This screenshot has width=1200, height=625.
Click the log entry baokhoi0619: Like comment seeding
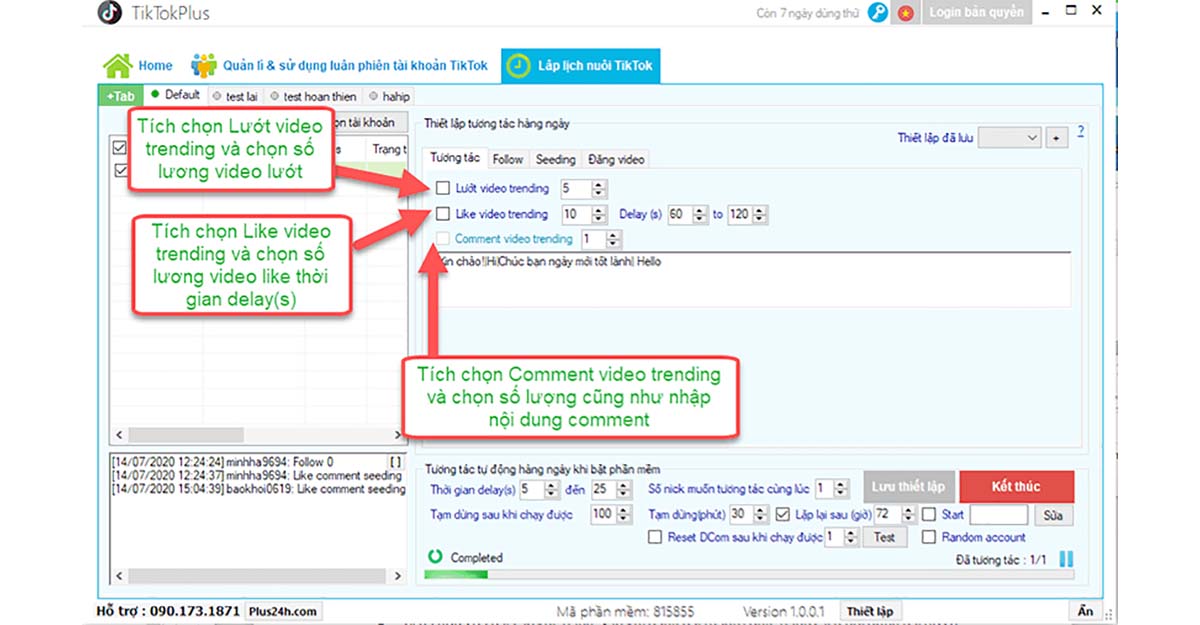(x=258, y=490)
